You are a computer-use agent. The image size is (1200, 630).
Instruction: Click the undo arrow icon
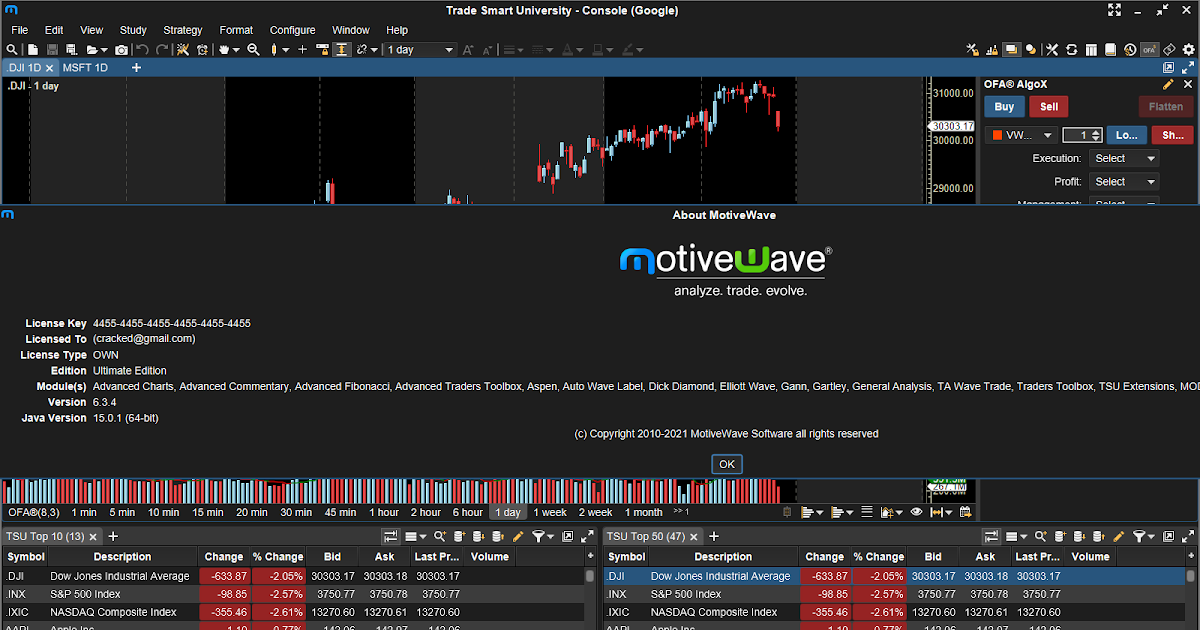142,49
